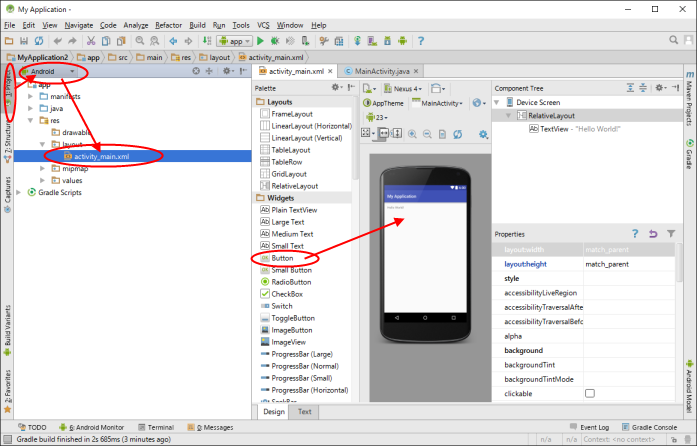Click the Run app green play icon

click(260, 41)
